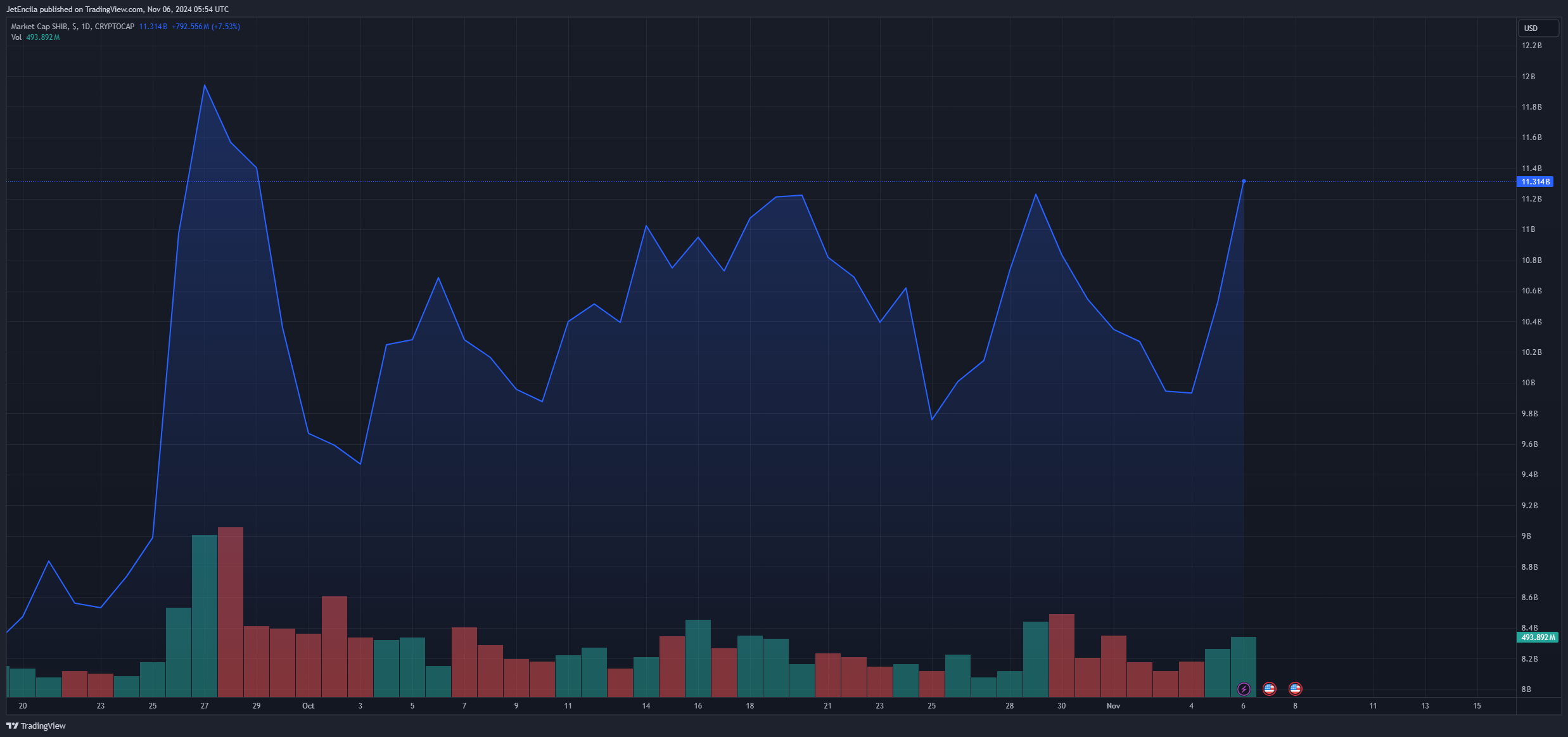Click the blue 11.314B current price label
Viewport: 1568px width, 737px height.
pyautogui.click(x=1534, y=182)
